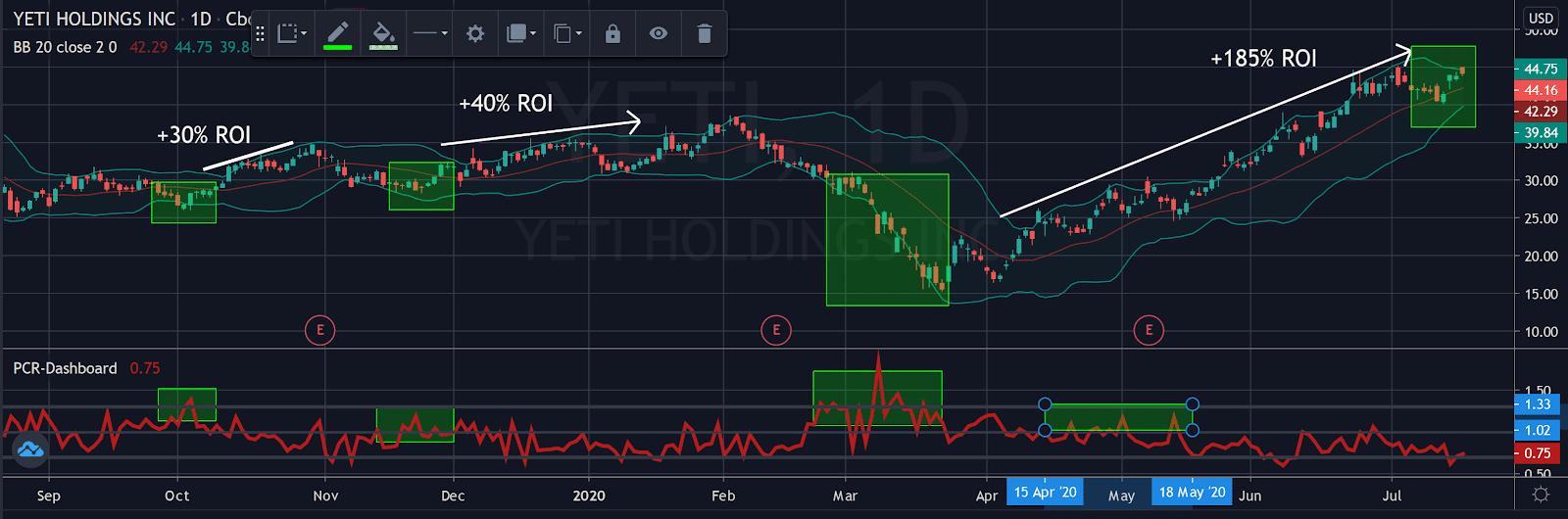Click top-right handle of selected rectangle
Screen dimensions: 1568x519
(x=1192, y=404)
